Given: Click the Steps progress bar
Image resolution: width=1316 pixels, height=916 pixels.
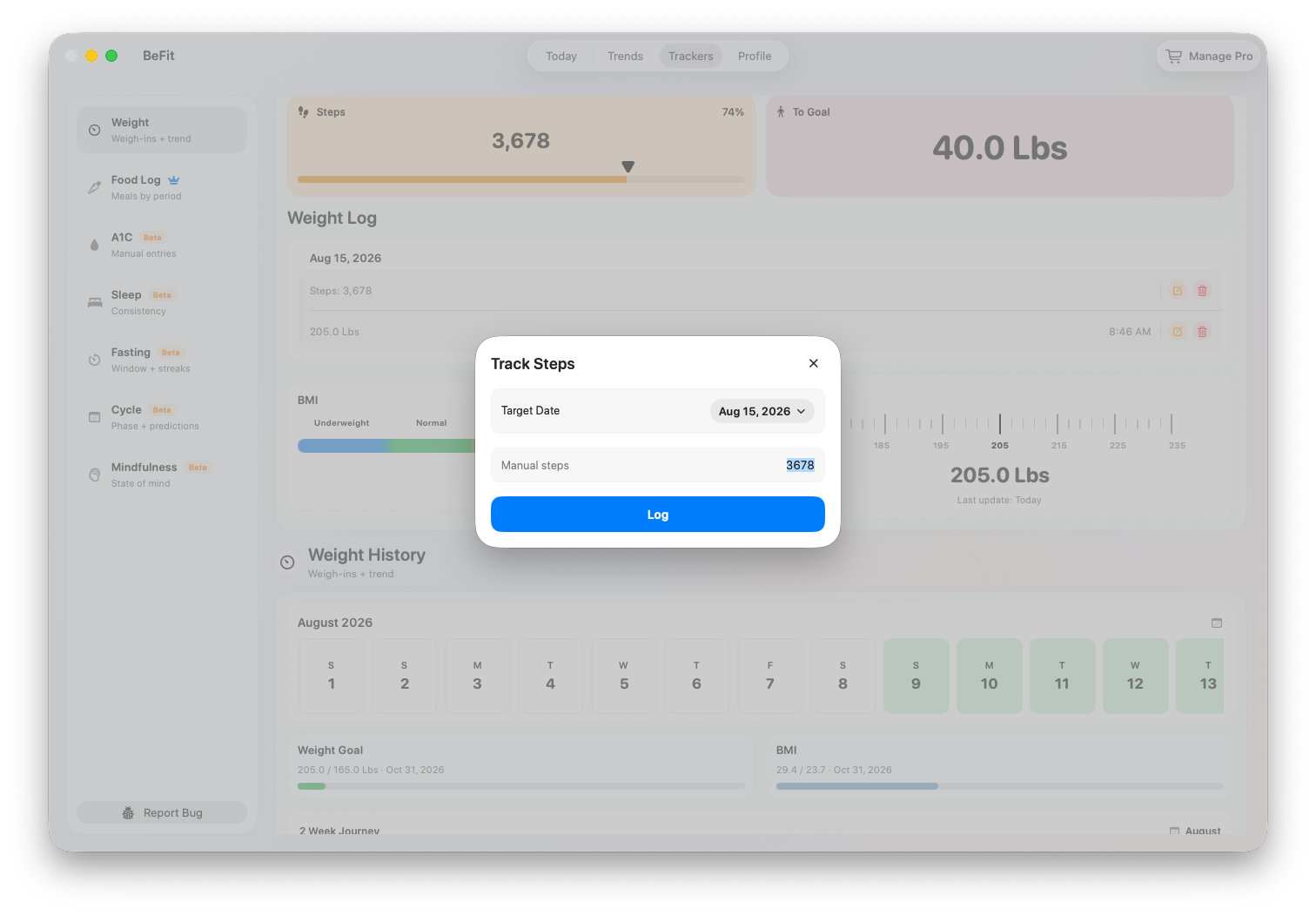Looking at the screenshot, I should pos(521,179).
